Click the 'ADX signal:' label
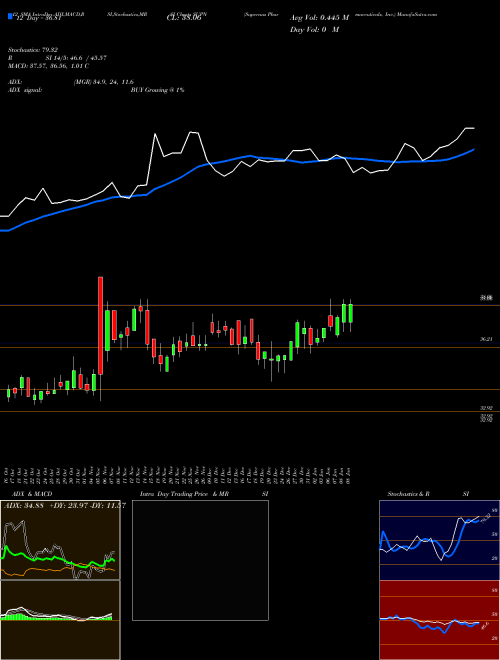 tap(24, 90)
